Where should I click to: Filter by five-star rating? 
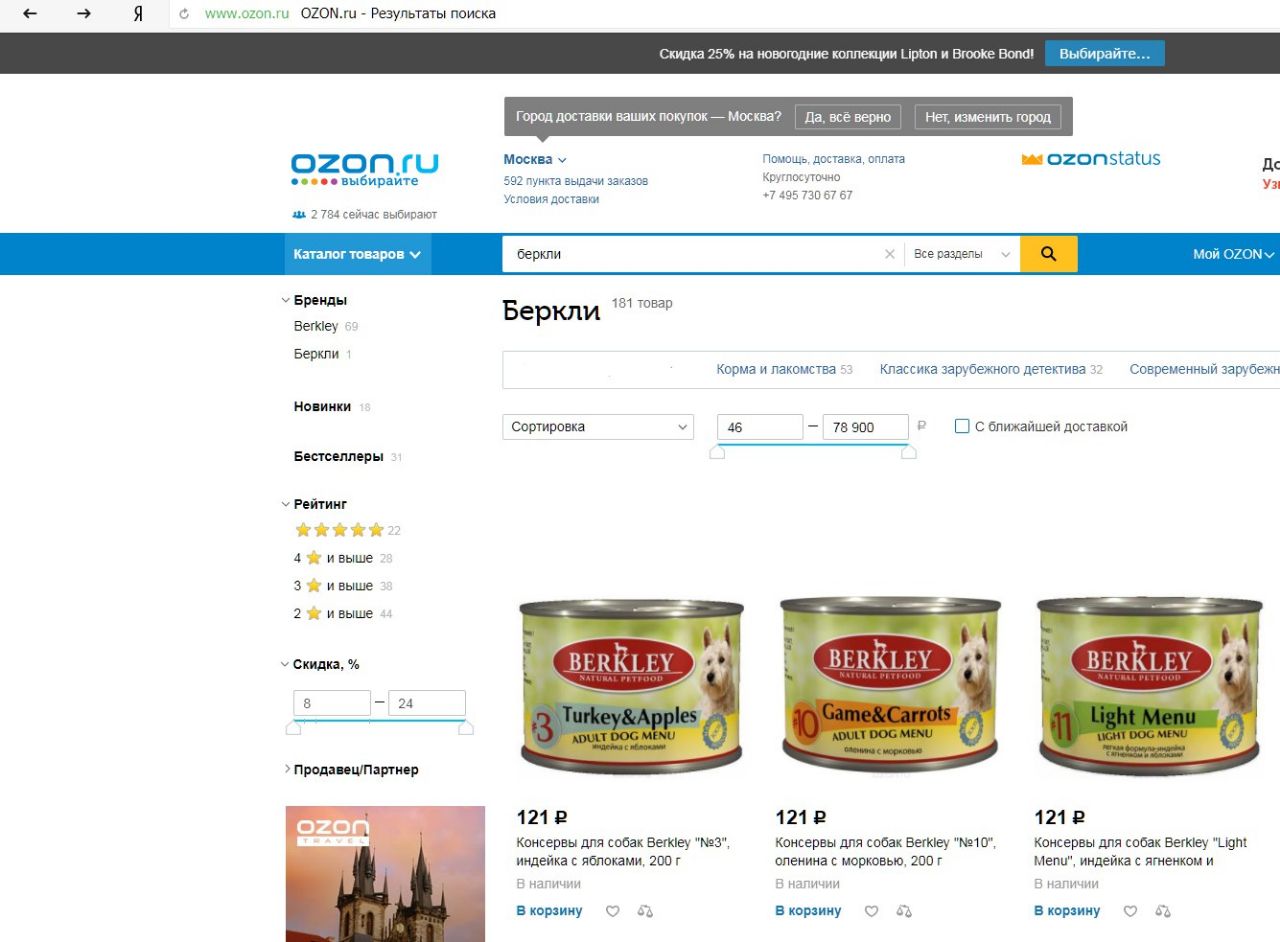pyautogui.click(x=339, y=530)
